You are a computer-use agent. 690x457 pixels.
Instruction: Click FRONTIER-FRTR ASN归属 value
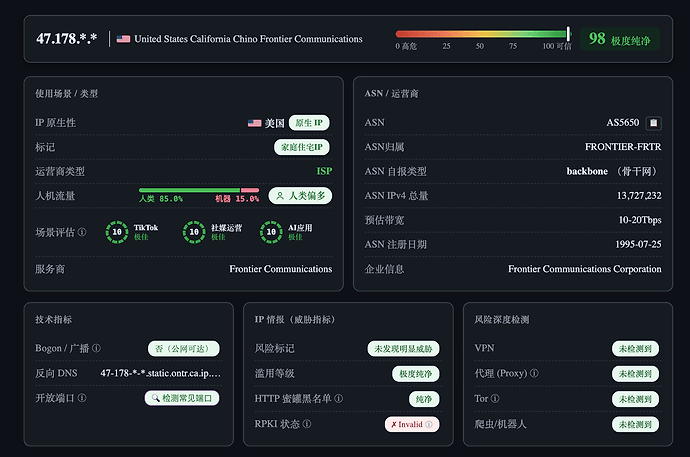(x=623, y=147)
